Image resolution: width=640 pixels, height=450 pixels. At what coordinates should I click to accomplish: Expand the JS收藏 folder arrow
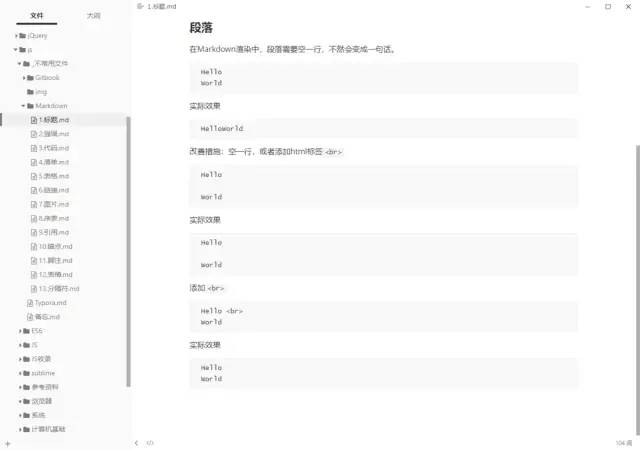click(20, 359)
